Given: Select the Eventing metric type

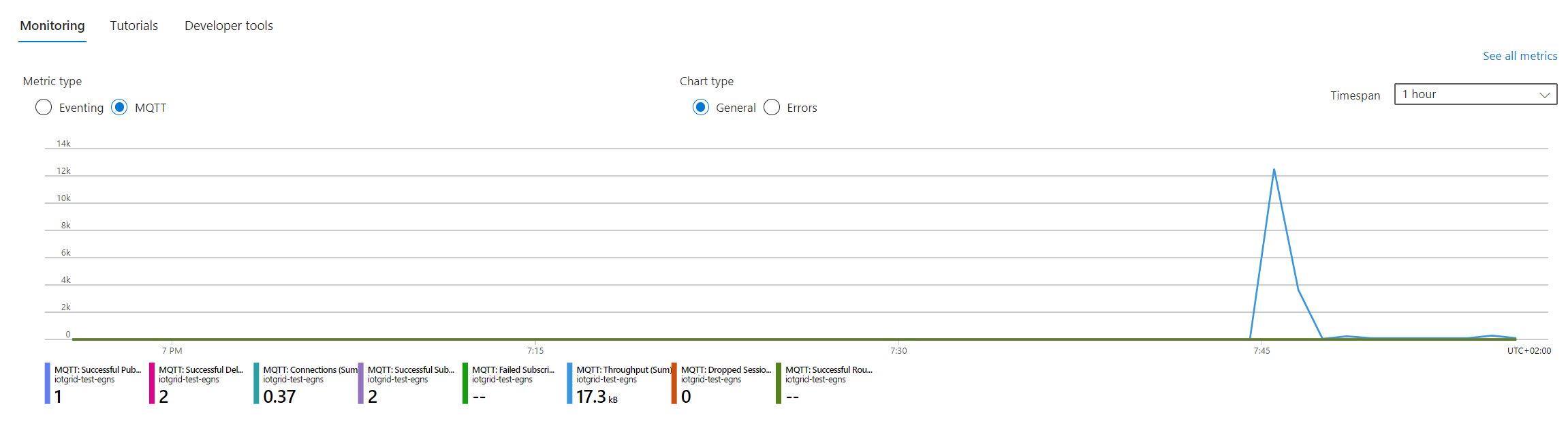Looking at the screenshot, I should pyautogui.click(x=44, y=108).
